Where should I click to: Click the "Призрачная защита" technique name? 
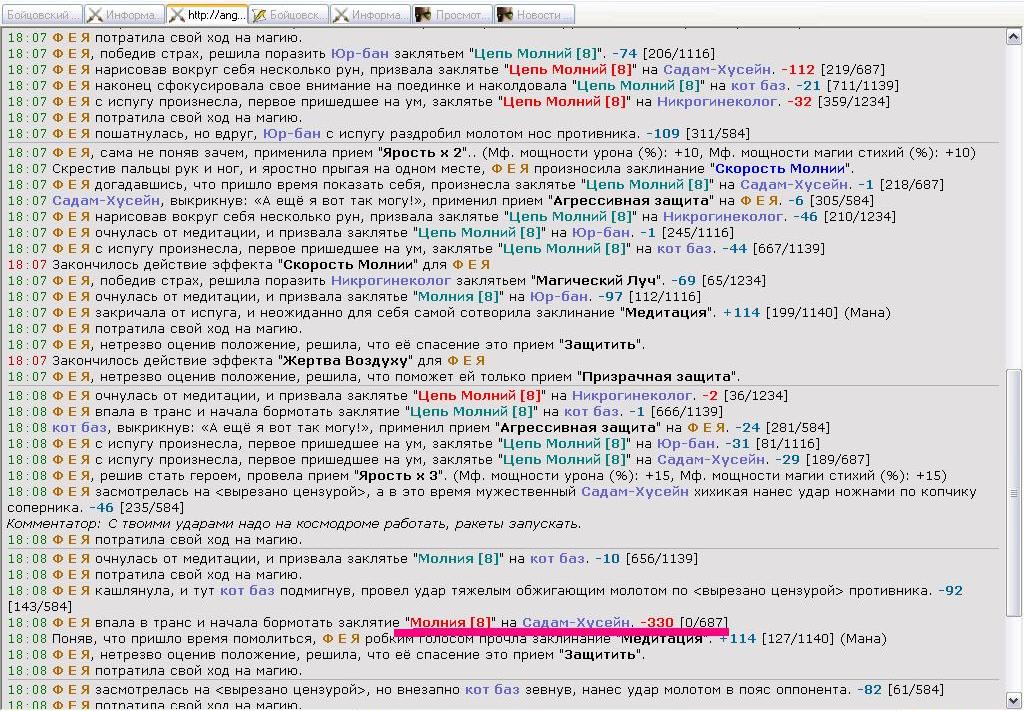tap(656, 377)
